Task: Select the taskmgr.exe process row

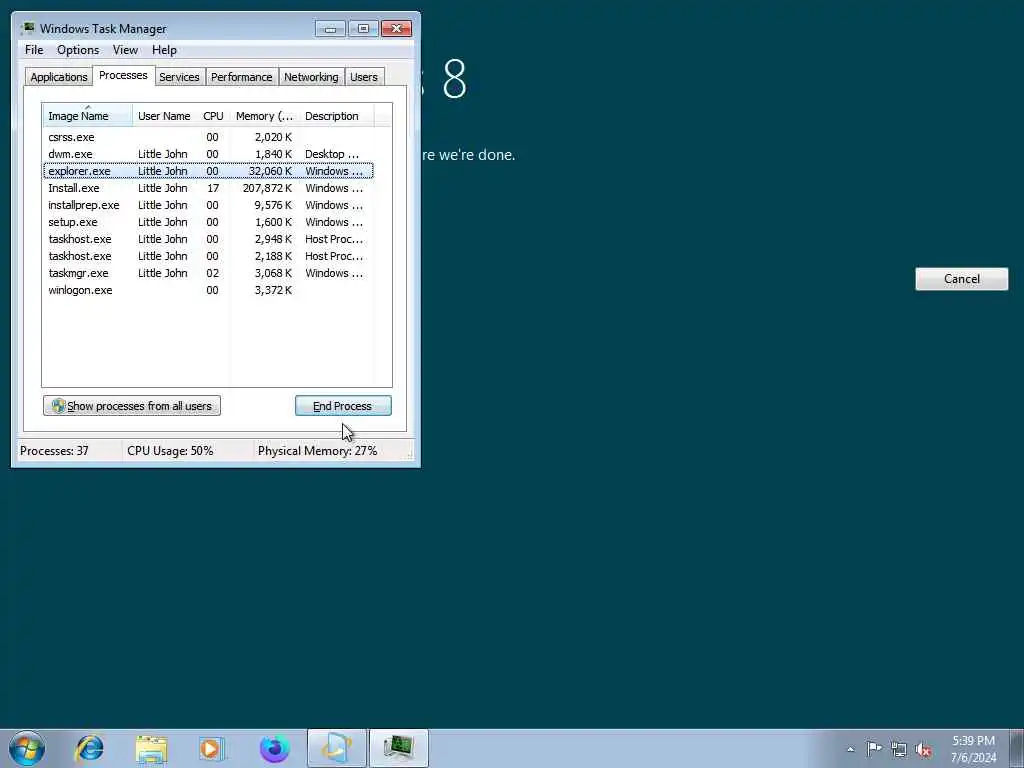Action: coord(208,273)
